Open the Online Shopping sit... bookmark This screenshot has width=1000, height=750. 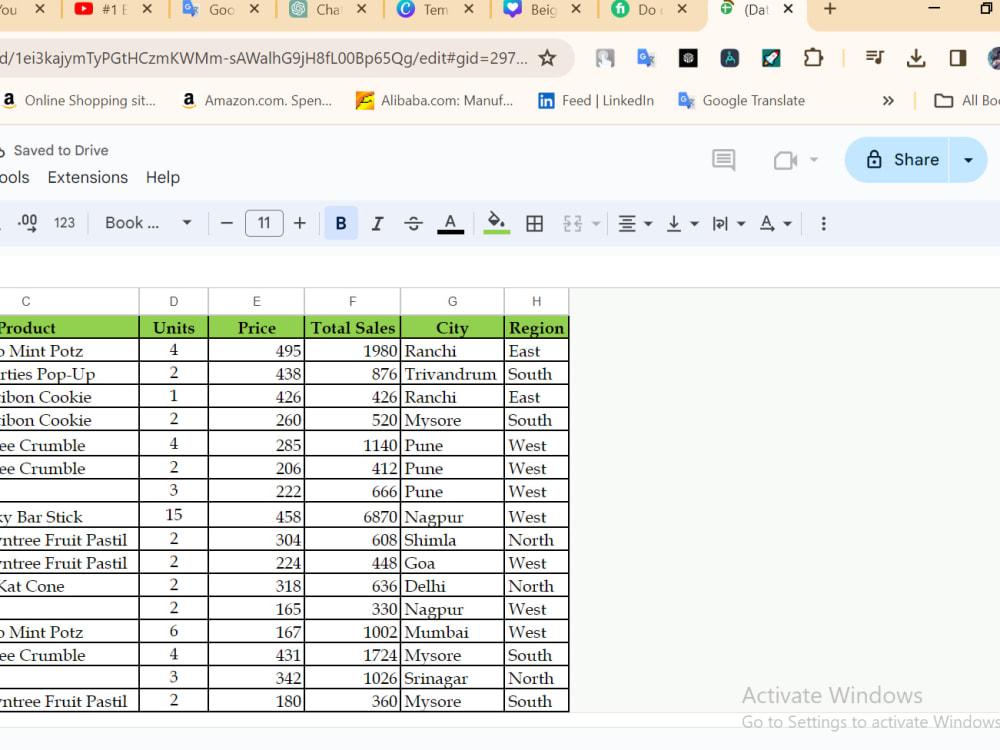point(80,100)
